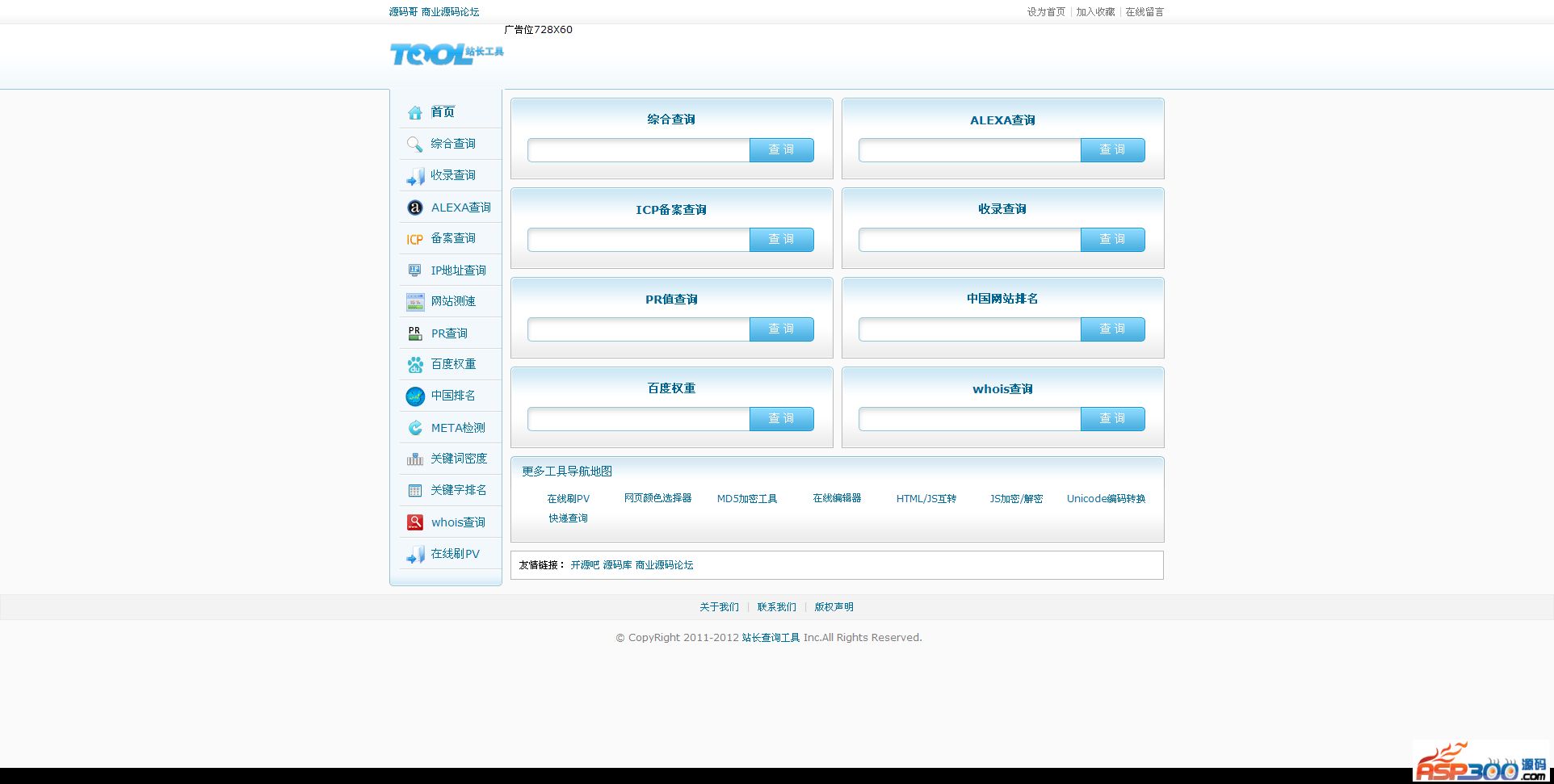Viewport: 1554px width, 784px height.
Task: Focus the ICP备案查询 panel input field
Action: 639,240
